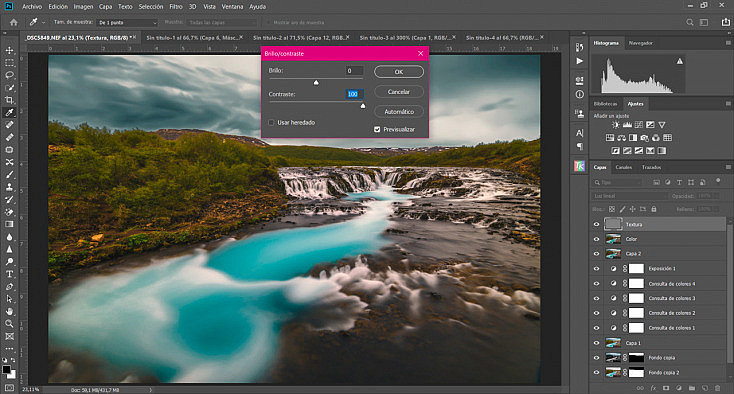Add a Photo Filter adjustment from the Ajustes panel

click(x=645, y=138)
